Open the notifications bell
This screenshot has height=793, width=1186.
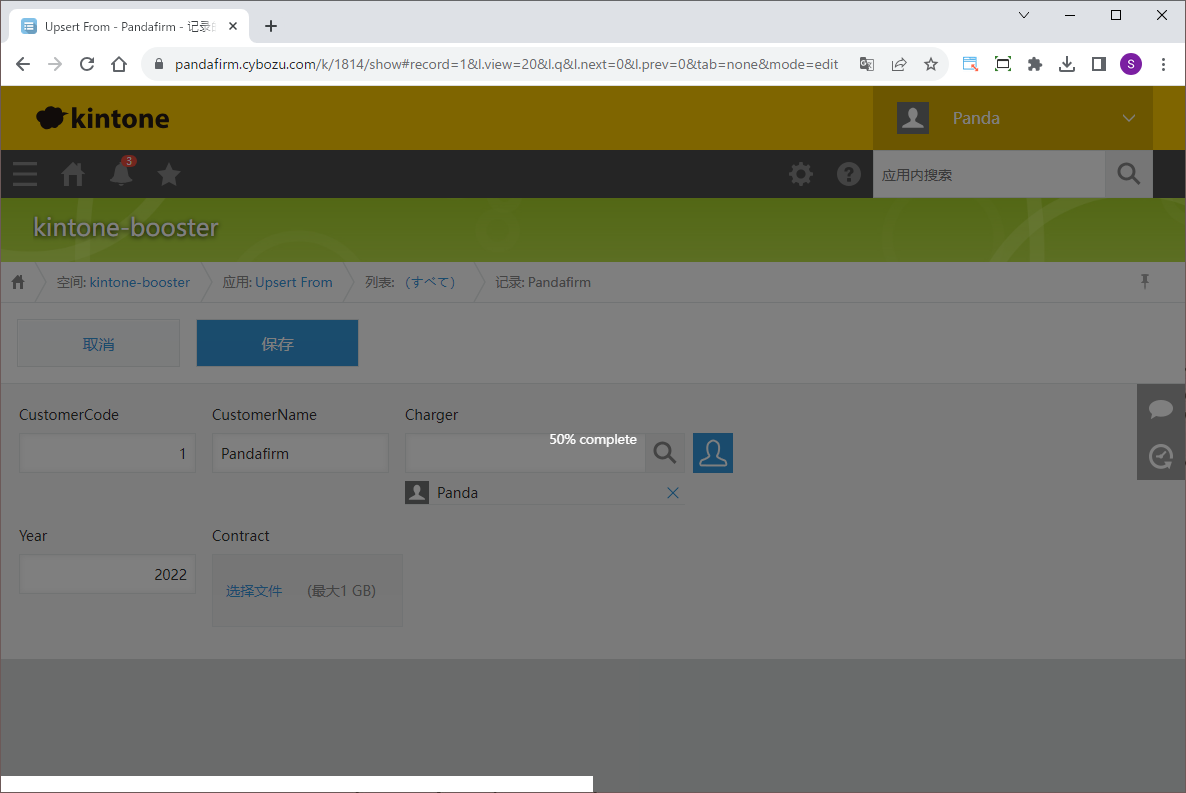(x=121, y=174)
